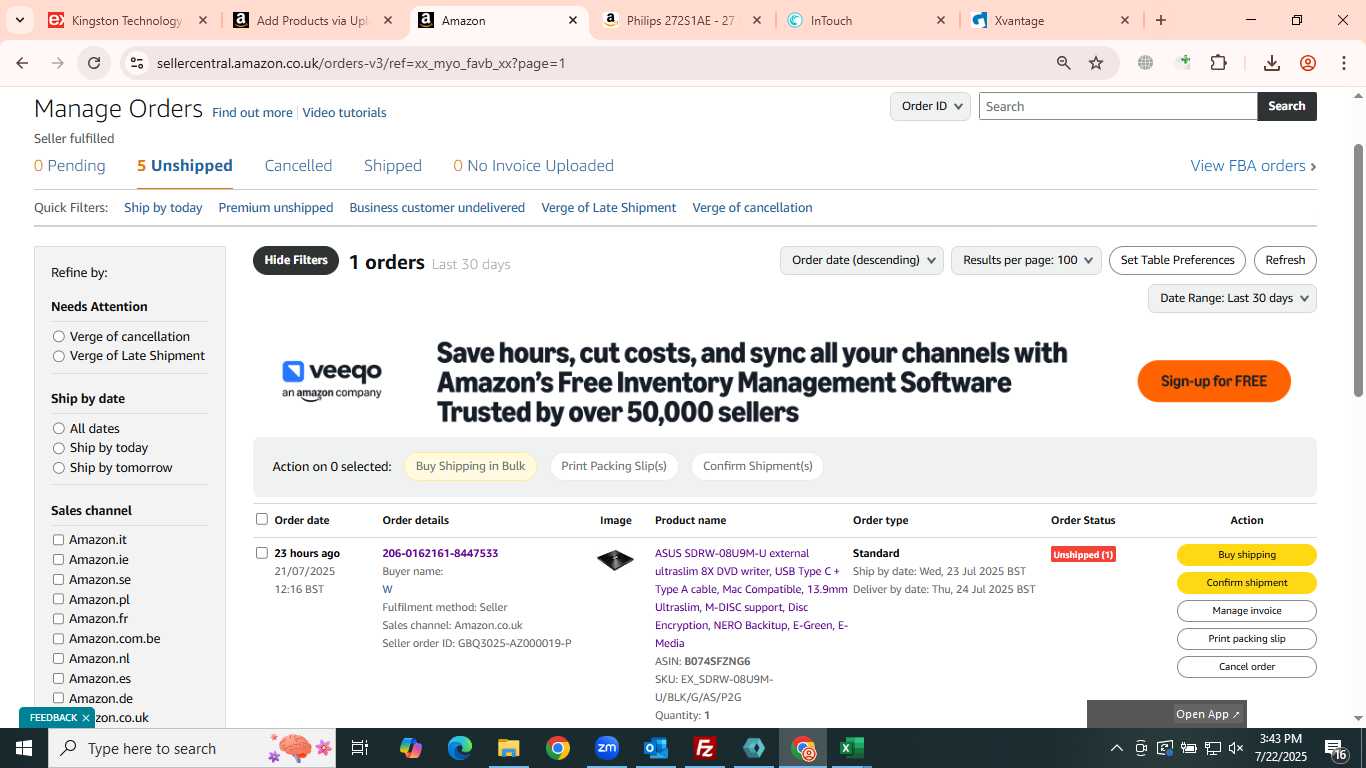Switch to the Shipped orders tab
The height and width of the screenshot is (768, 1366).
point(393,166)
